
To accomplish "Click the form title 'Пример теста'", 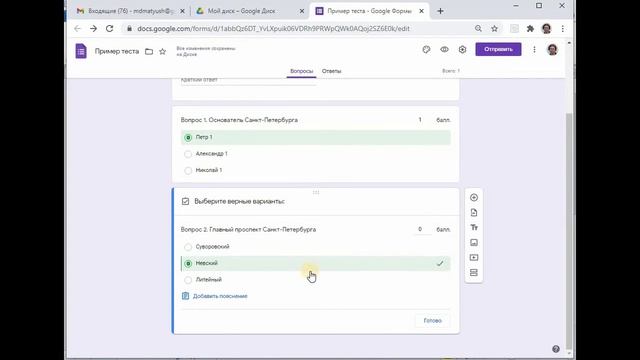I will click(117, 51).
